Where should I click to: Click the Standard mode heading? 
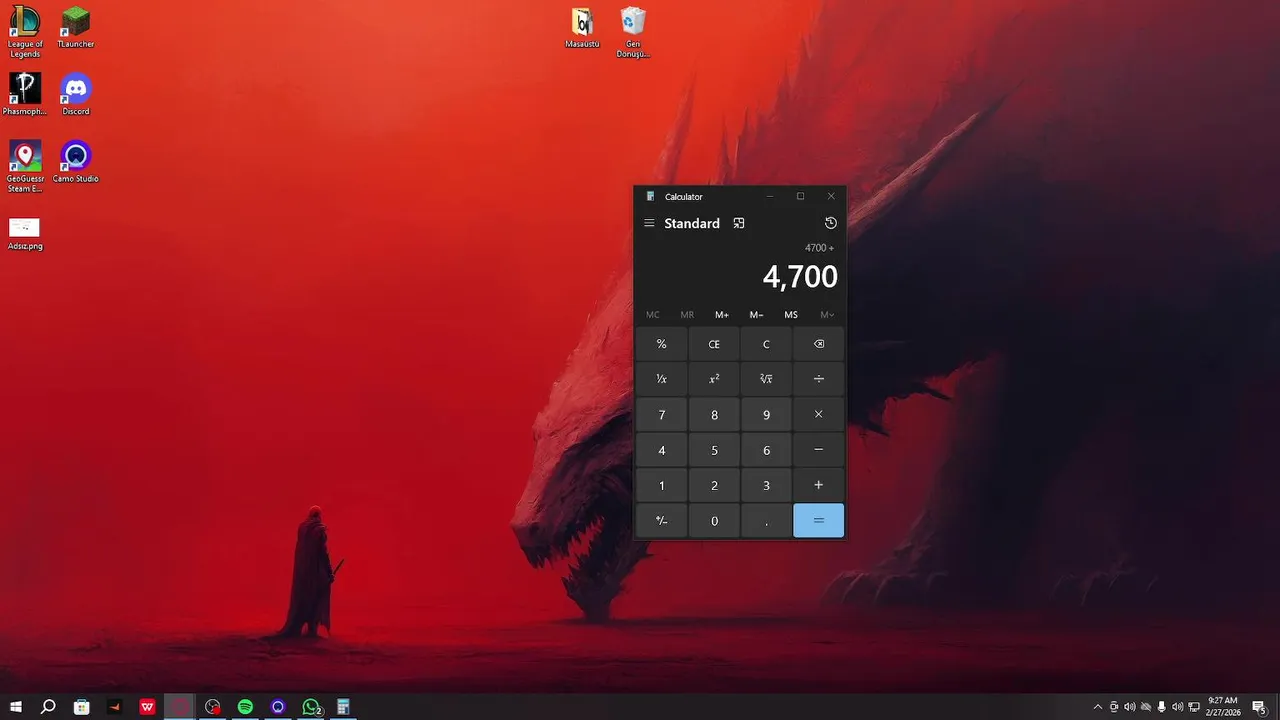(x=692, y=223)
